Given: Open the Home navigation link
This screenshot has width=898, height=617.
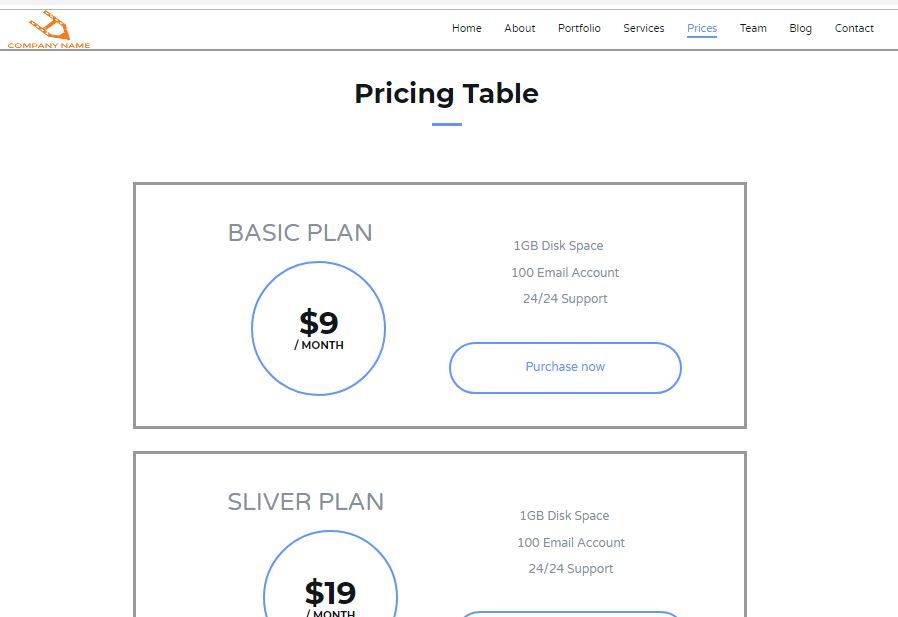Looking at the screenshot, I should coord(466,28).
